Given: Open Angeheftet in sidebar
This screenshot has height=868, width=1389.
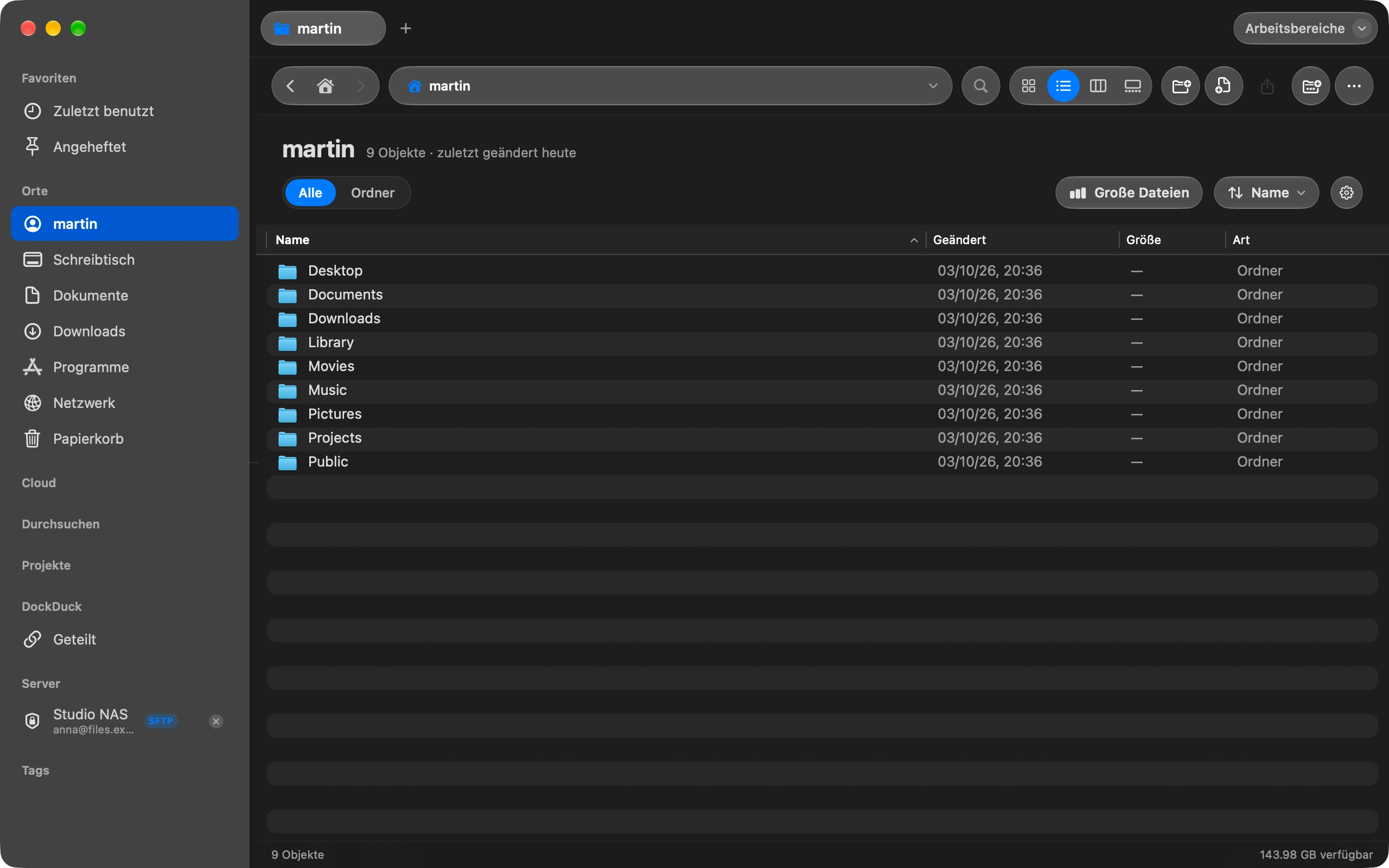Looking at the screenshot, I should 125,147.
